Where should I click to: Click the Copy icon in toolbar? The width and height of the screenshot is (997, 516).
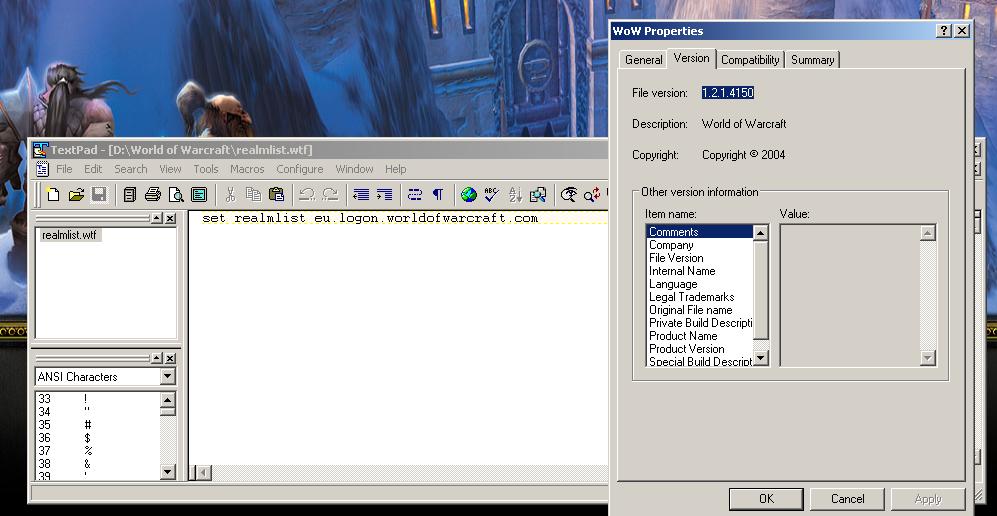(253, 194)
